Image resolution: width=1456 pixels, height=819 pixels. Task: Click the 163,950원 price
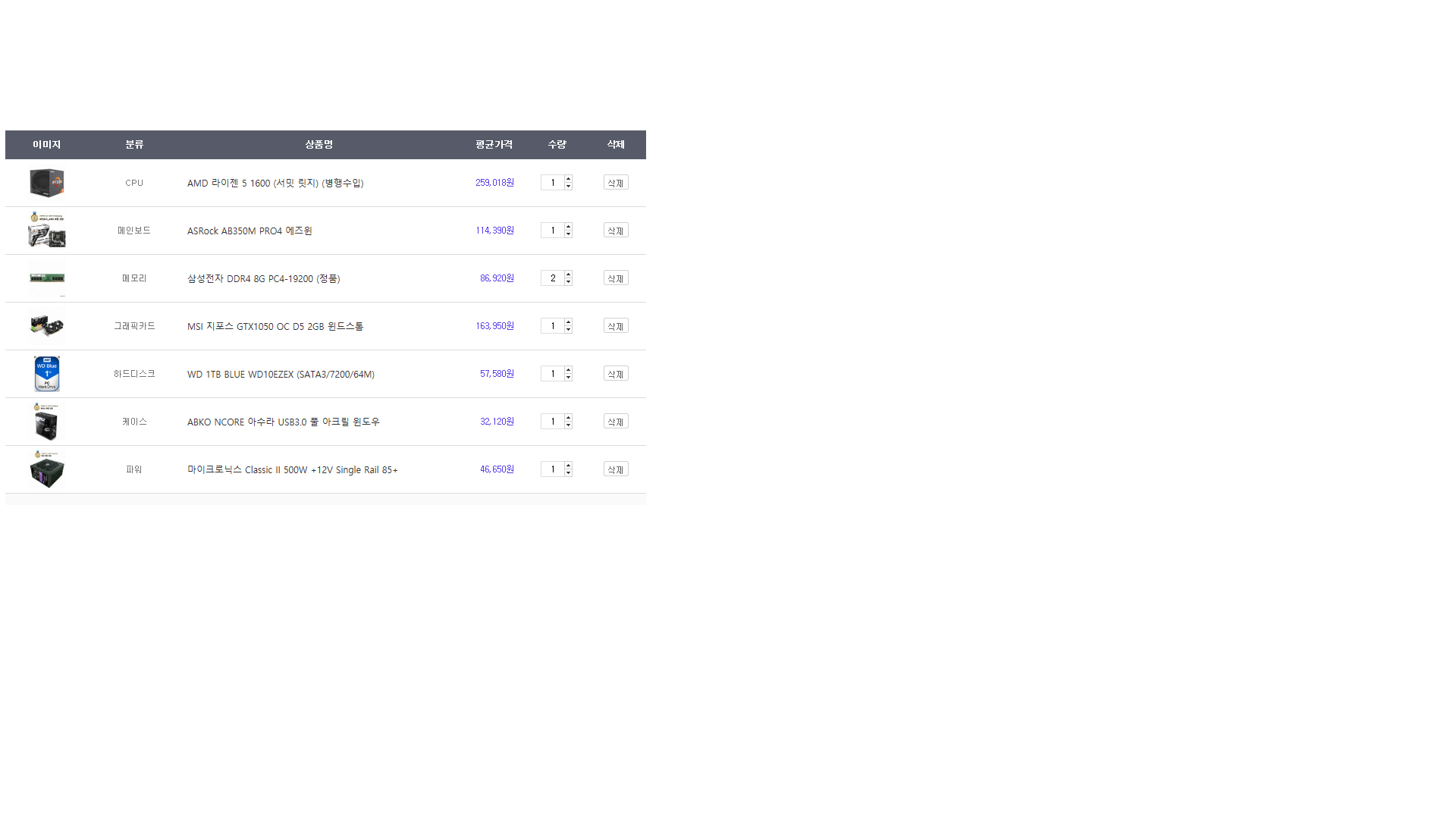pyautogui.click(x=494, y=326)
